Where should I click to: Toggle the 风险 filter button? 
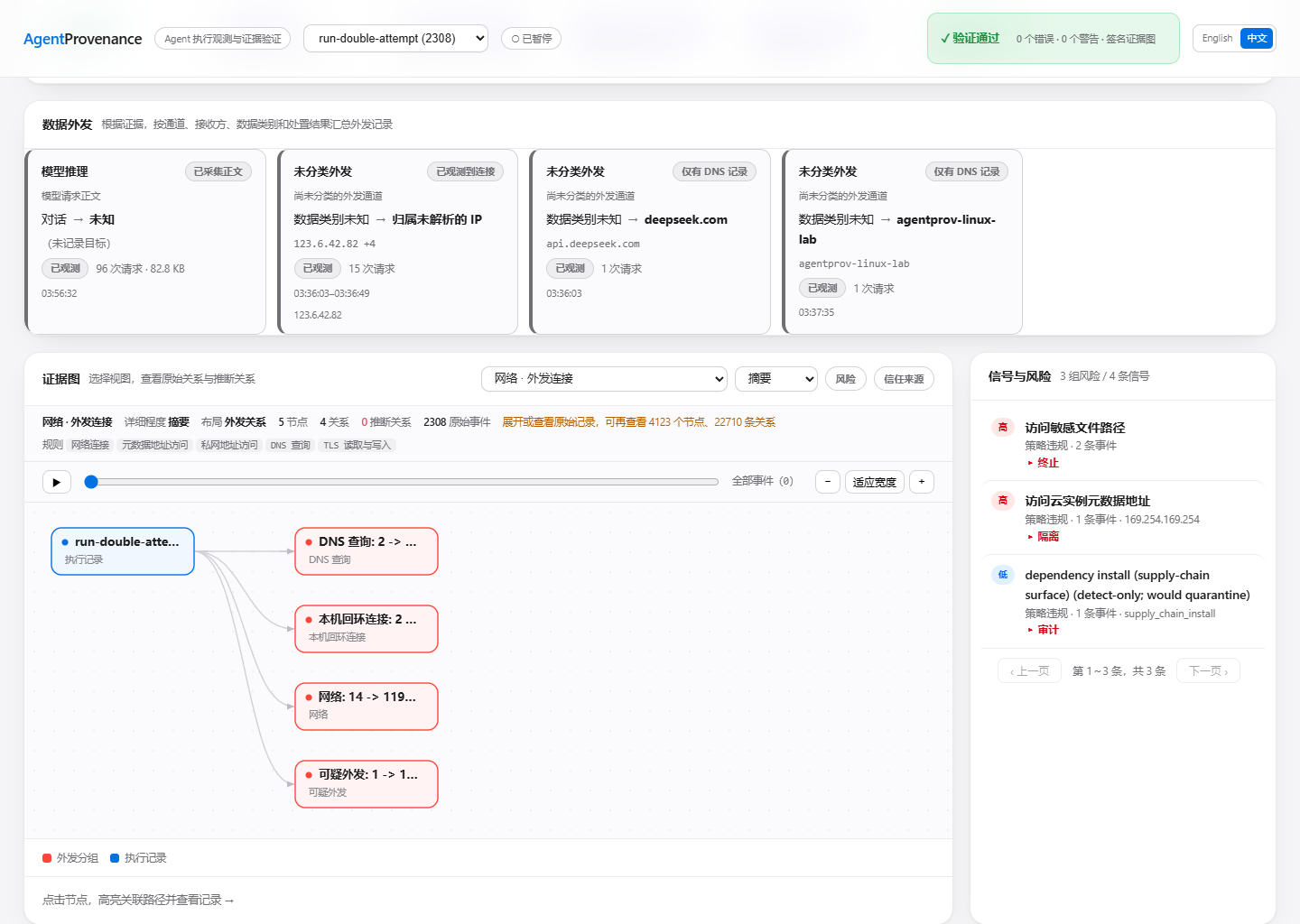pyautogui.click(x=846, y=379)
